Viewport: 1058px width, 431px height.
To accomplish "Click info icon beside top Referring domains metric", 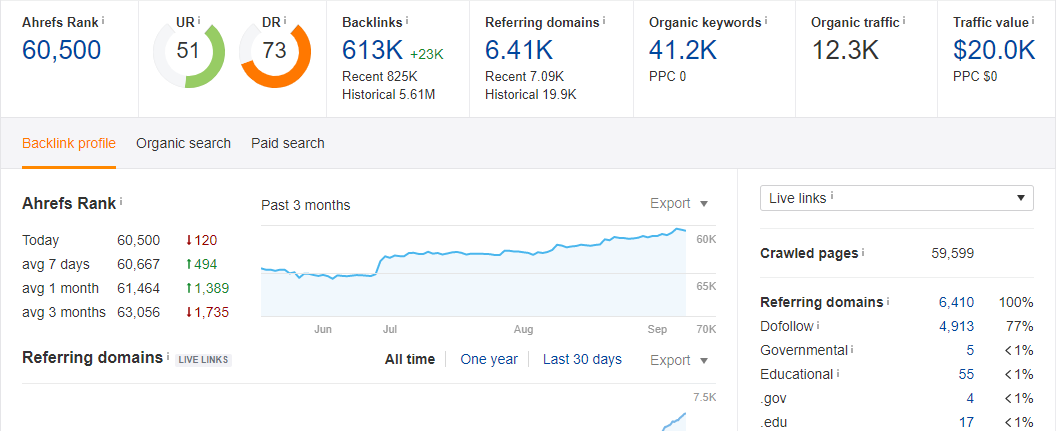I will (x=604, y=20).
